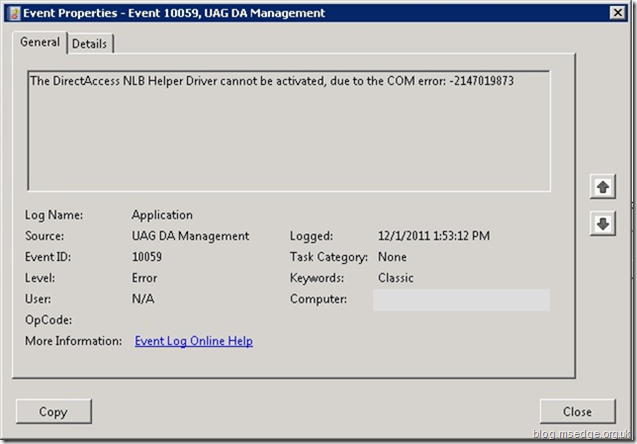Screen dimensions: 637x444
Task: Click the Event ID value 10059
Action: [x=147, y=257]
